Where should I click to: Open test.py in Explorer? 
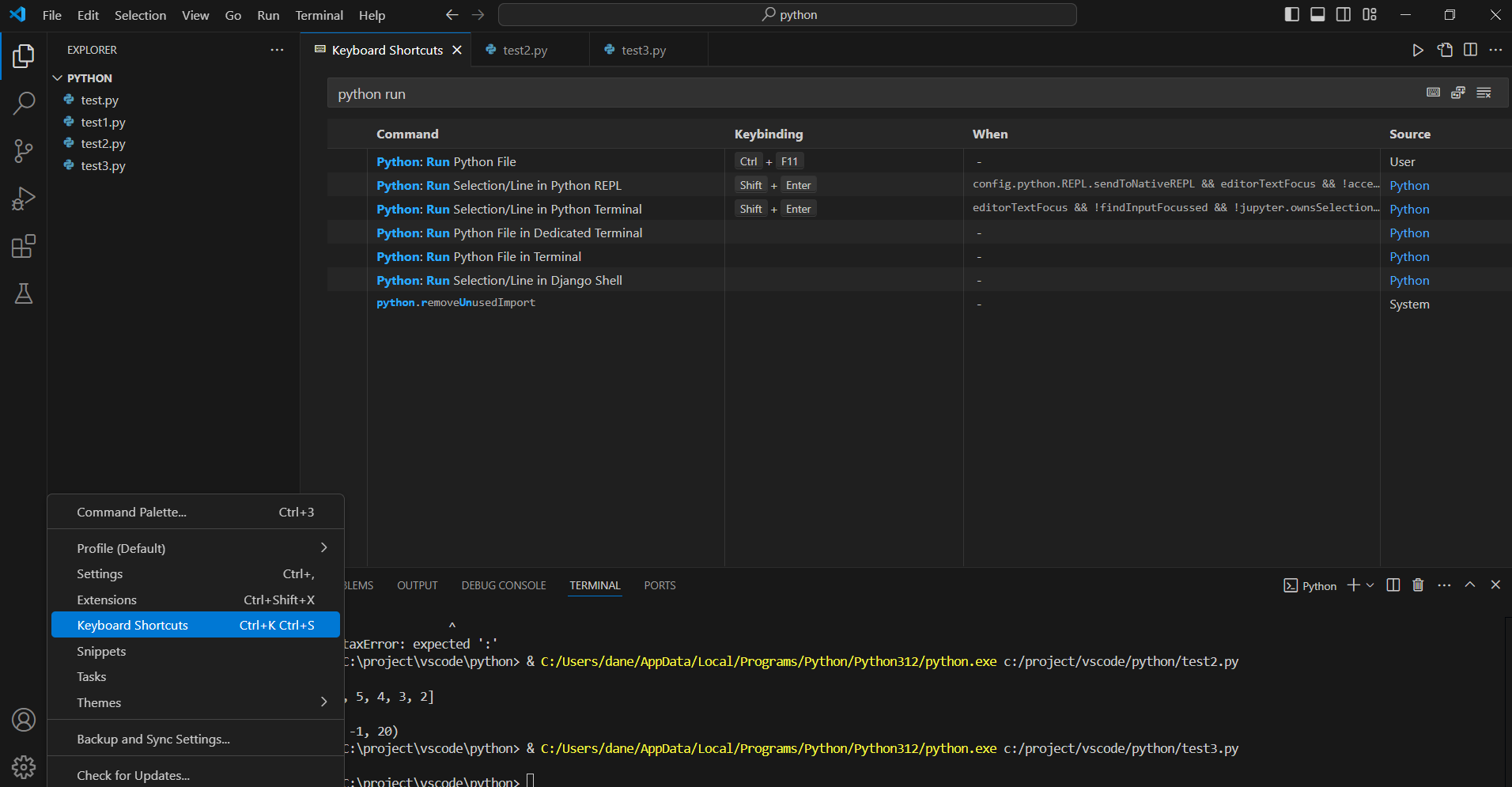174,100
